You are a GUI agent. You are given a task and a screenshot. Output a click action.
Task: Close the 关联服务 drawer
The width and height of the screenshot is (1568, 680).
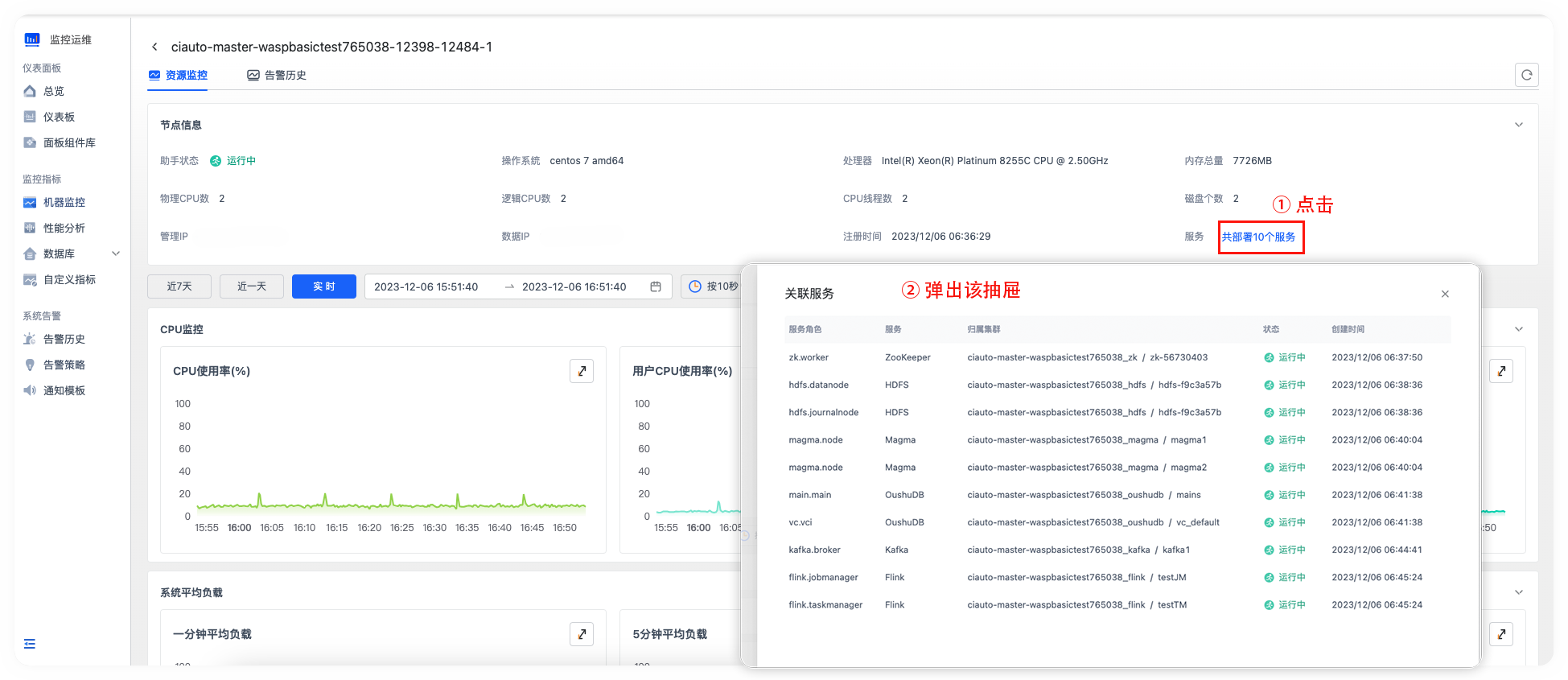coord(1445,294)
